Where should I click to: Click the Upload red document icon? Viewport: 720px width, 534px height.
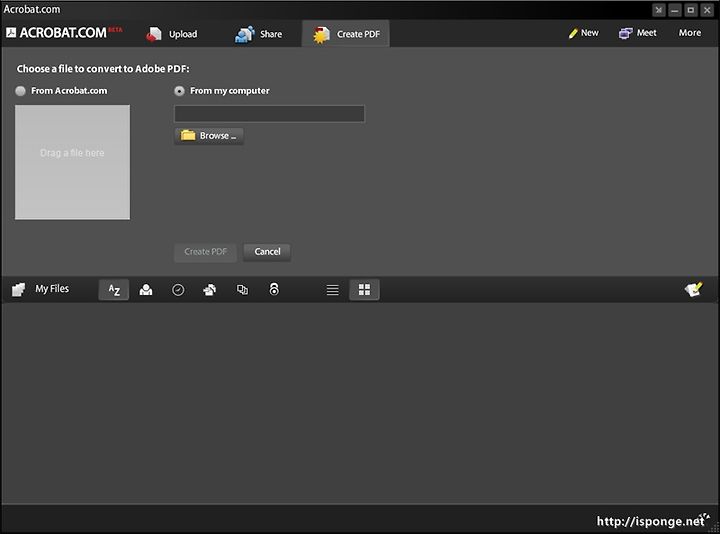coord(154,34)
